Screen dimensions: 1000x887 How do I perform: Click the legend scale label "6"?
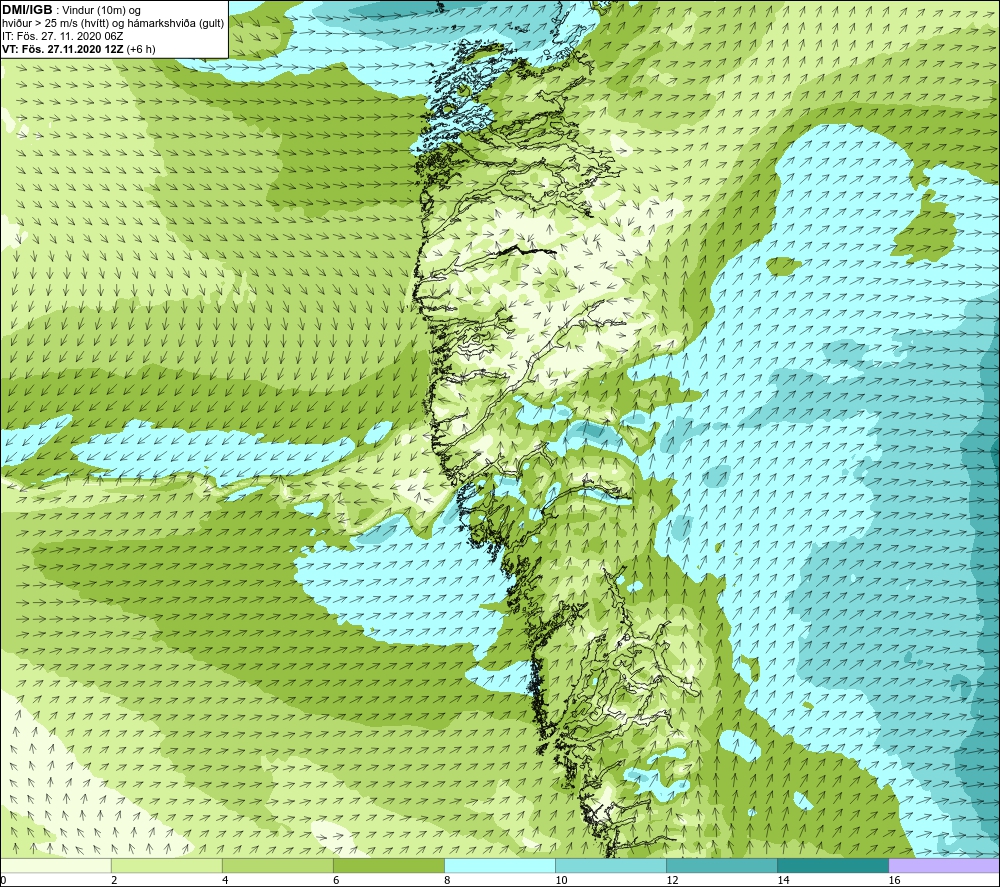336,880
